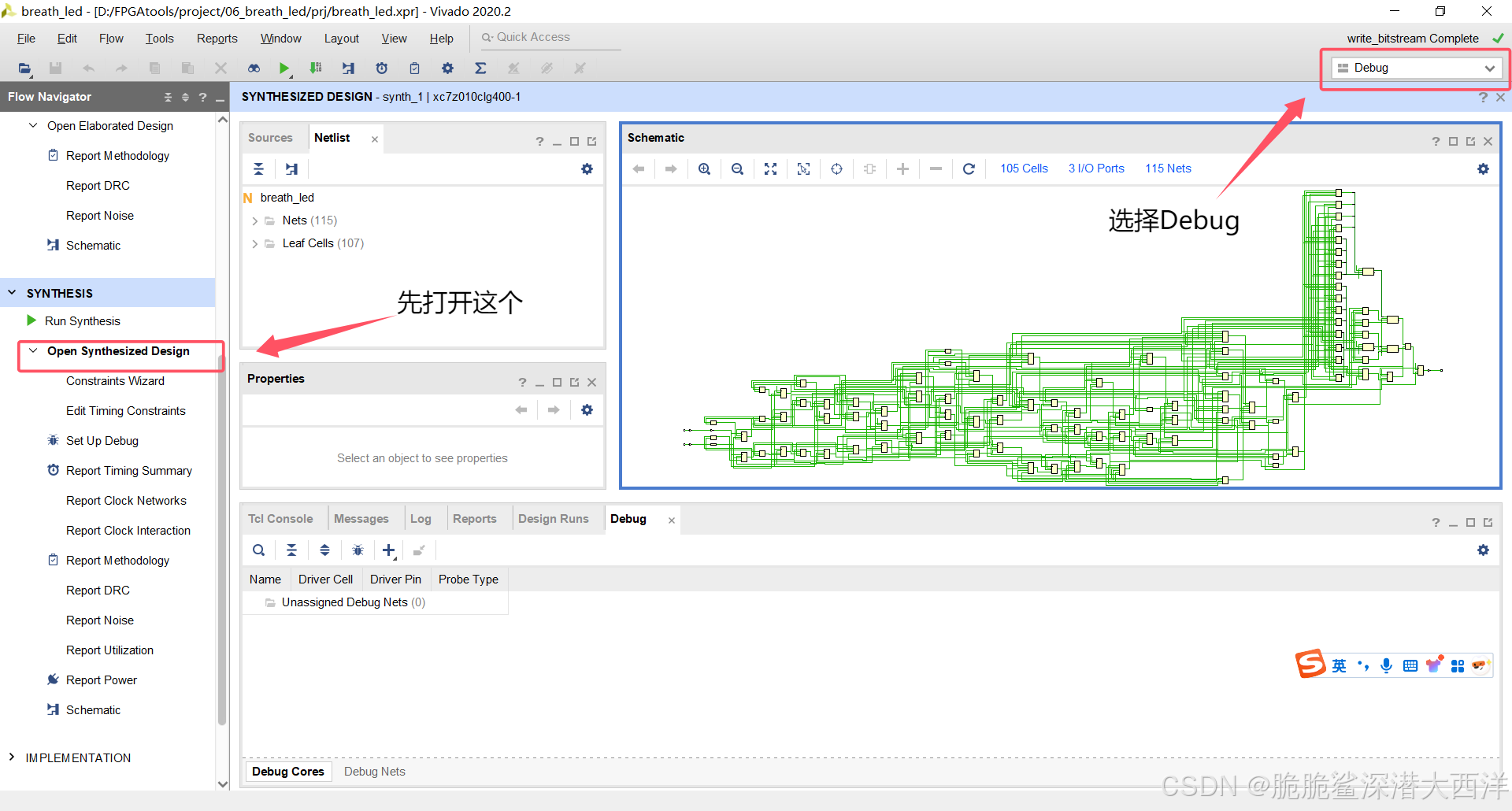Click the Select Area icon in Schematic toolbar
The image size is (1512, 811).
[803, 168]
